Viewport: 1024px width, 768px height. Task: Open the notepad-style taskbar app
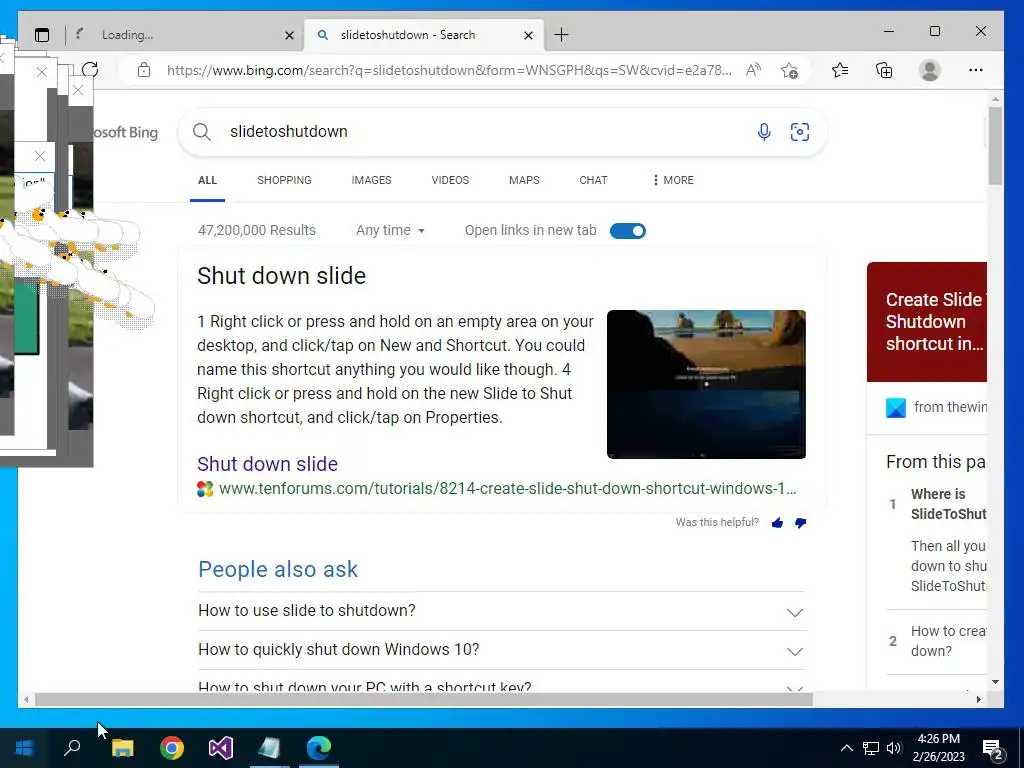pyautogui.click(x=269, y=748)
